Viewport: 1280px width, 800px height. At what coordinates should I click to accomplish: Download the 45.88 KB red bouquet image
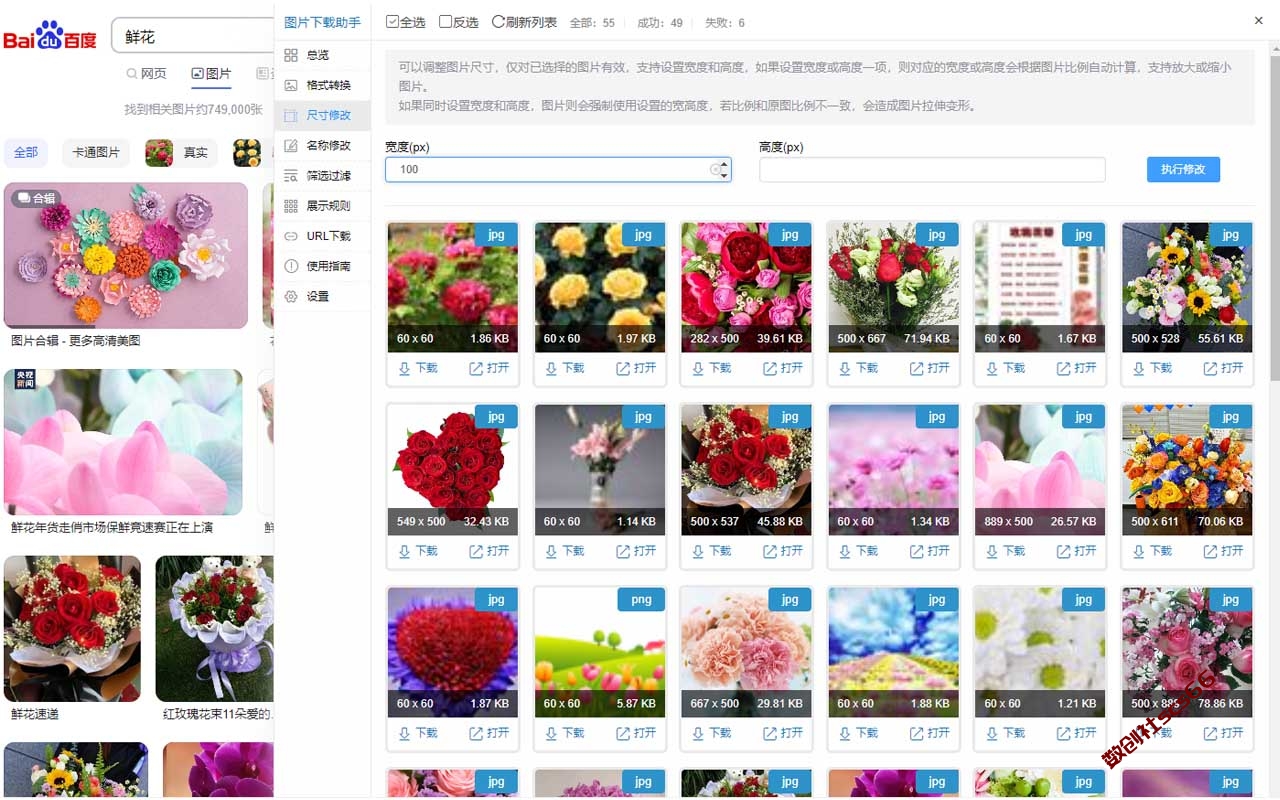pyautogui.click(x=712, y=551)
